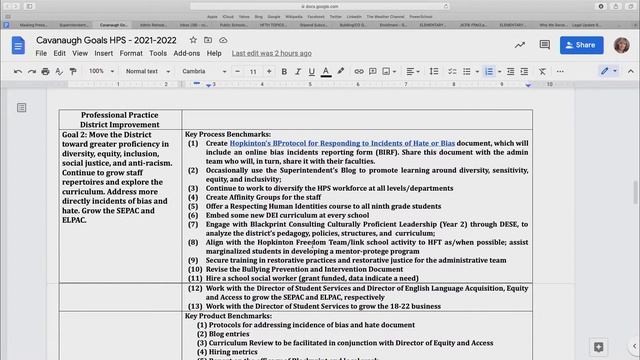This screenshot has height=360, width=640.
Task: Open the Edit menu
Action: pos(59,53)
